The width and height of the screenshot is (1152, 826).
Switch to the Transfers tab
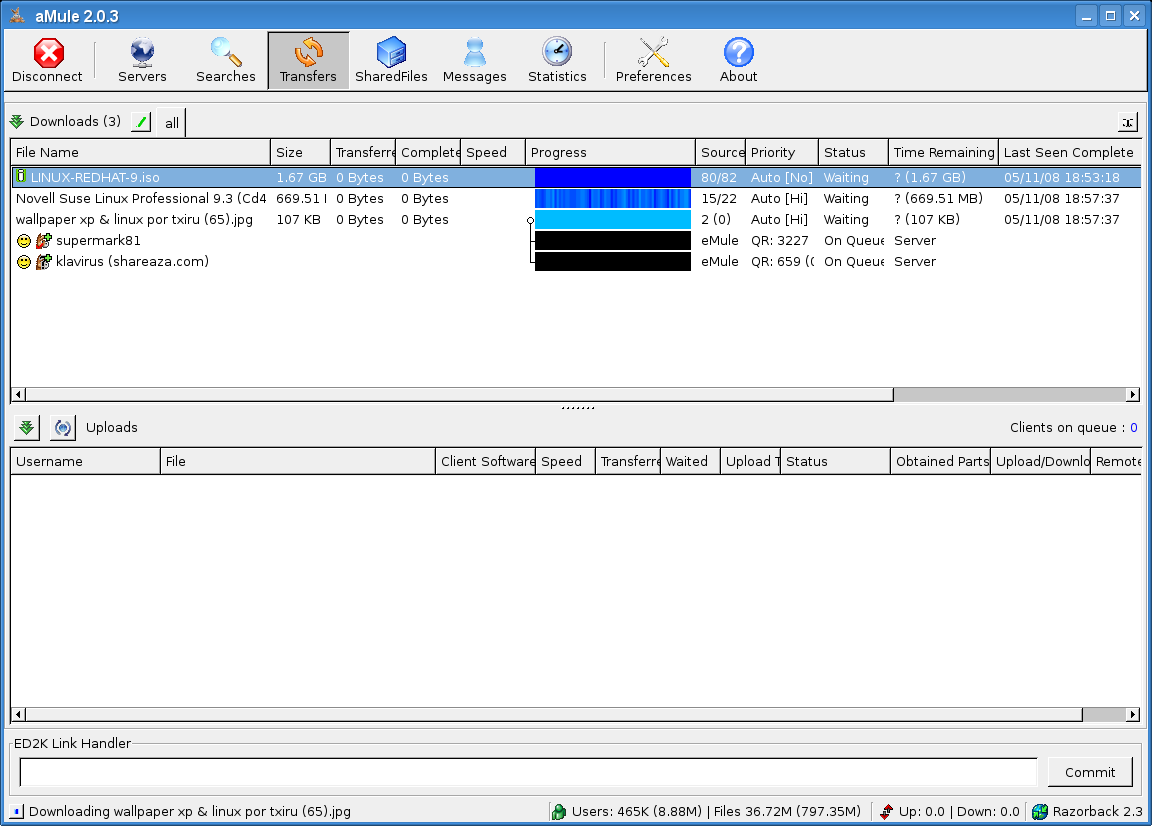308,60
